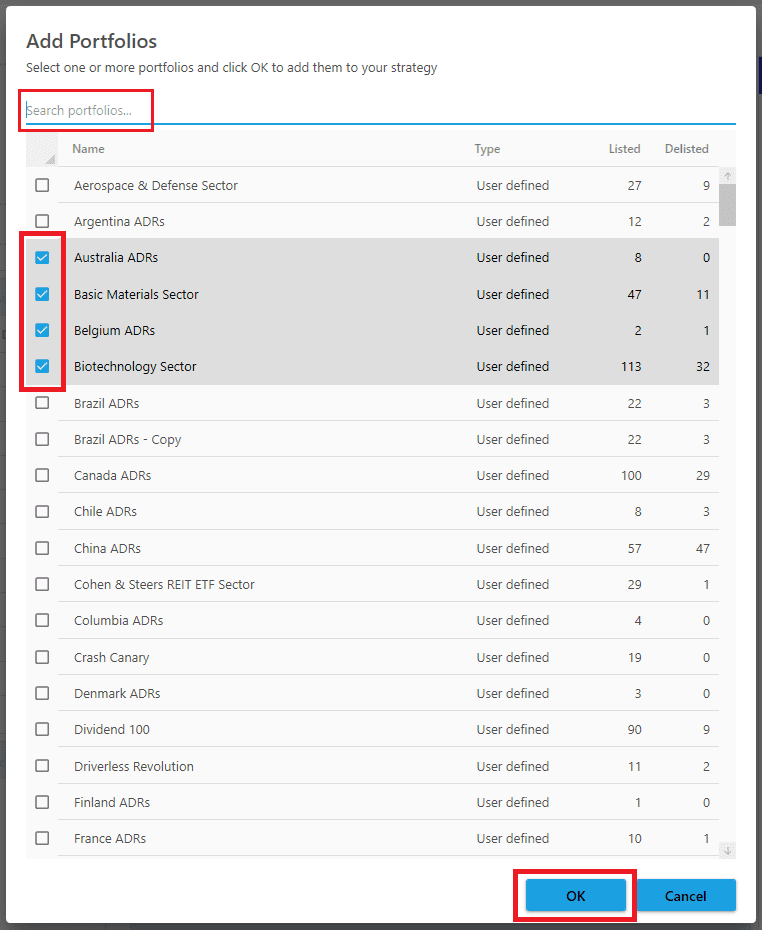Select the Crash Canary checkbox
The image size is (762, 930).
[42, 657]
